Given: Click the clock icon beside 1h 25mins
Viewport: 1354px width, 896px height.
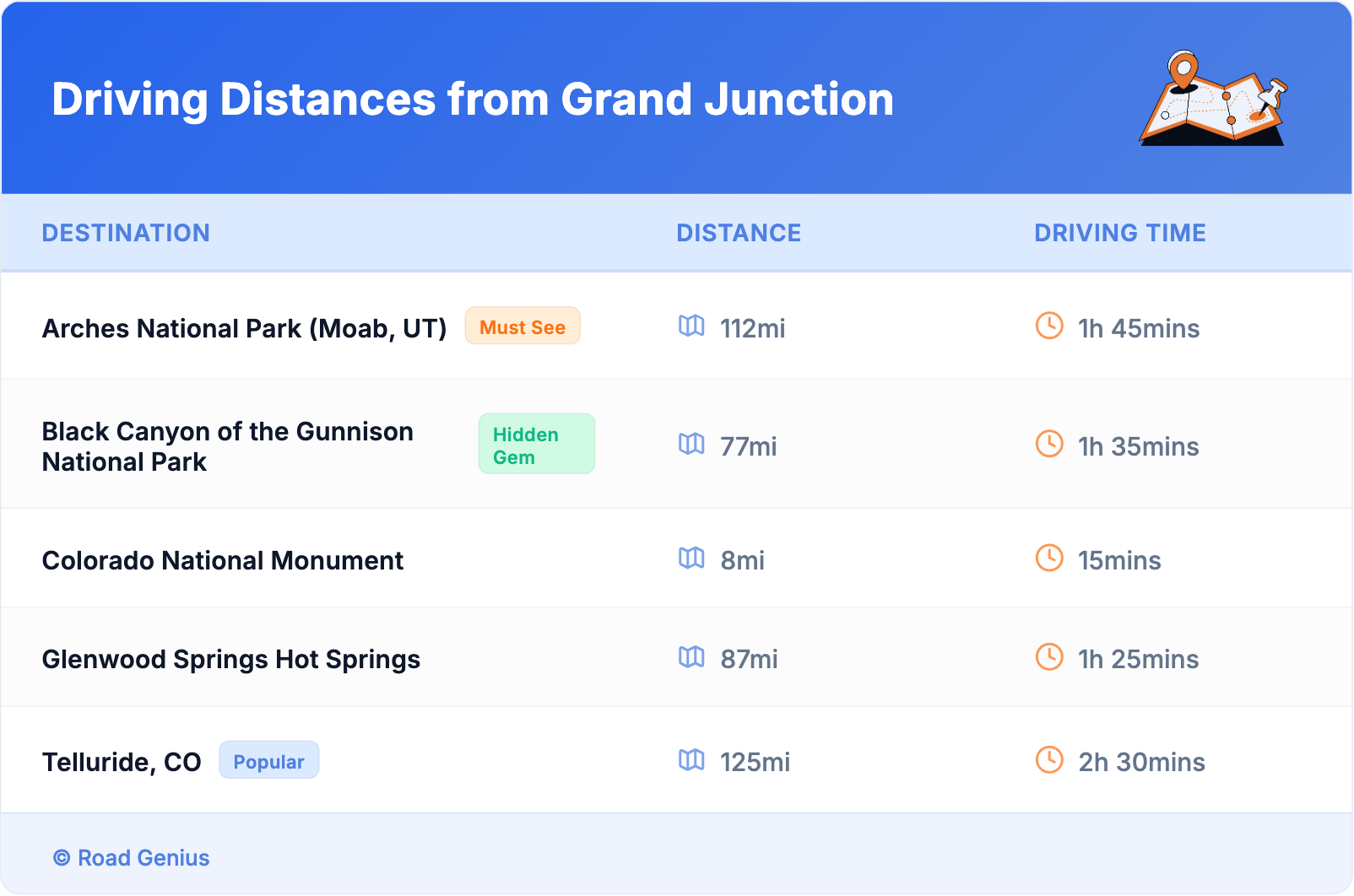Looking at the screenshot, I should pyautogui.click(x=1049, y=657).
